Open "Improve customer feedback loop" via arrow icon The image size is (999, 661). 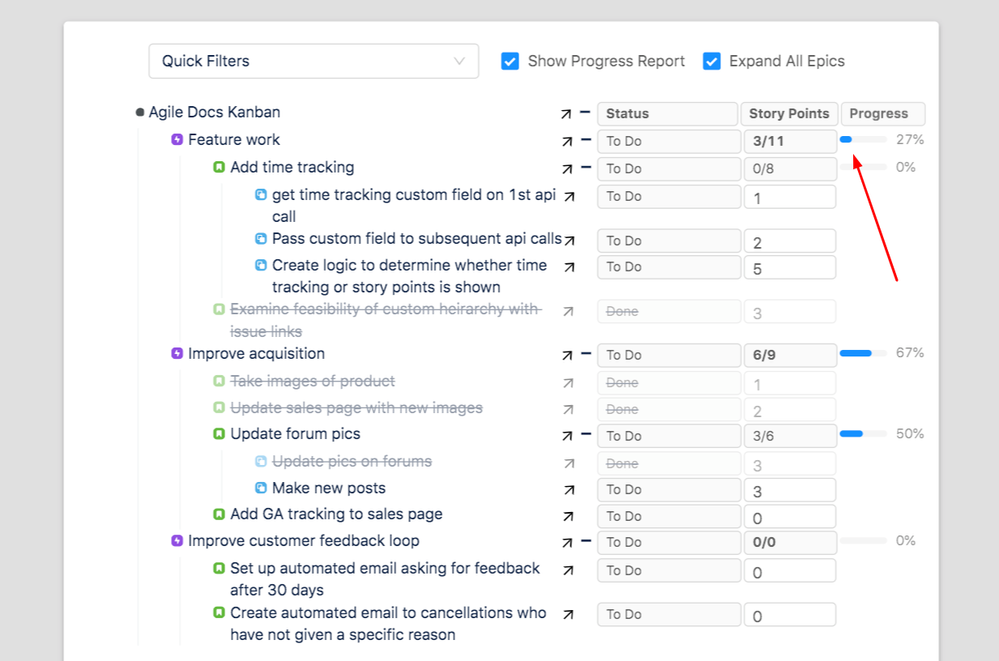pyautogui.click(x=569, y=542)
